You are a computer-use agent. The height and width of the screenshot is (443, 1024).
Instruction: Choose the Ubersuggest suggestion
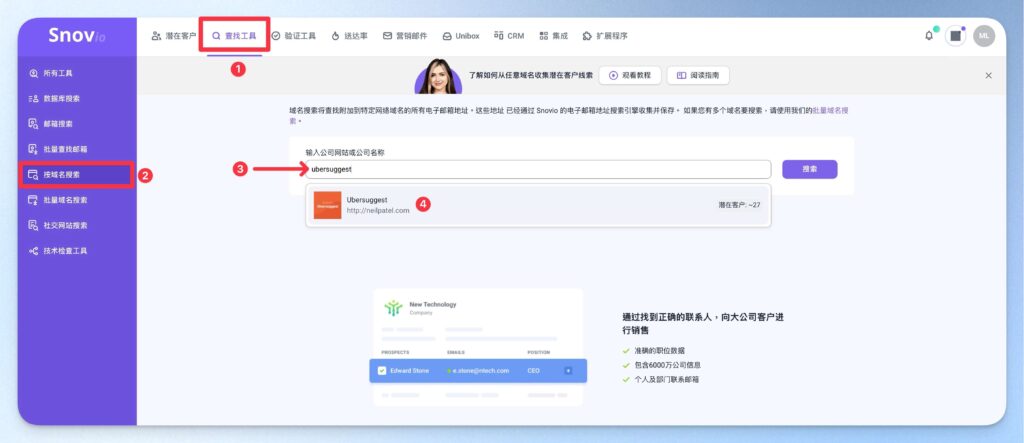click(x=538, y=205)
